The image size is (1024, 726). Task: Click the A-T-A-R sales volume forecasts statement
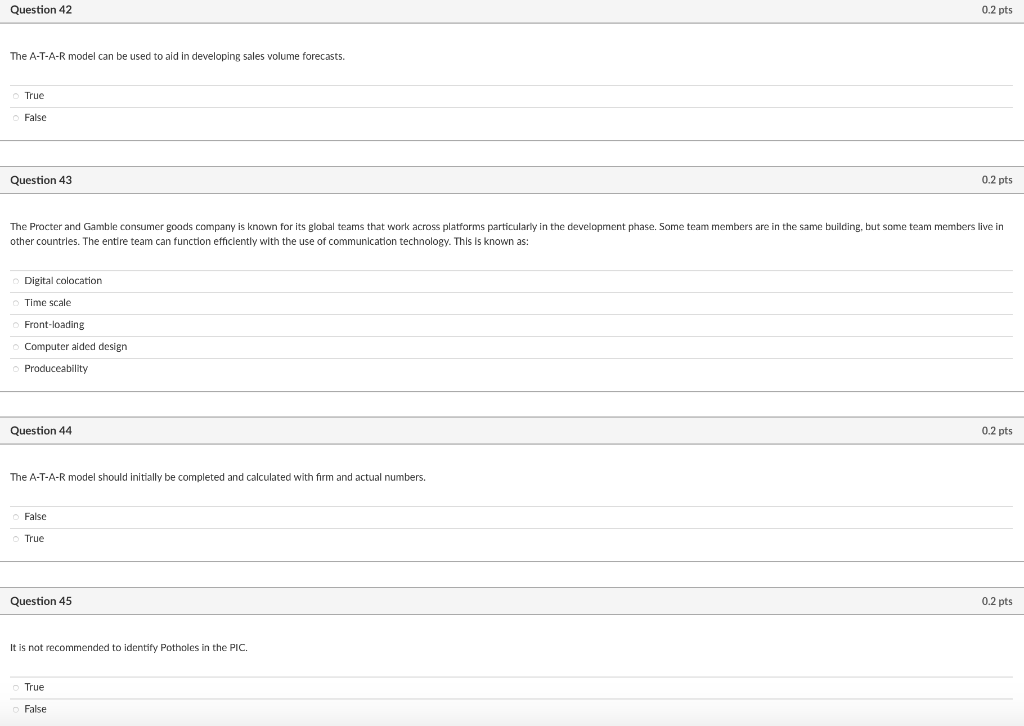177,56
